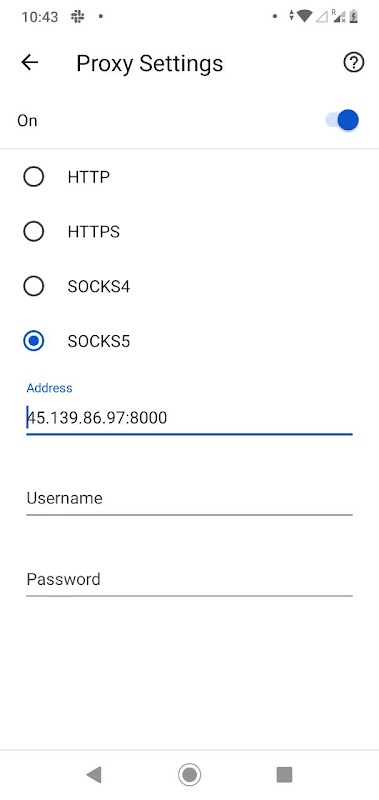Tap the Android recent apps square
The width and height of the screenshot is (379, 800).
click(x=284, y=774)
